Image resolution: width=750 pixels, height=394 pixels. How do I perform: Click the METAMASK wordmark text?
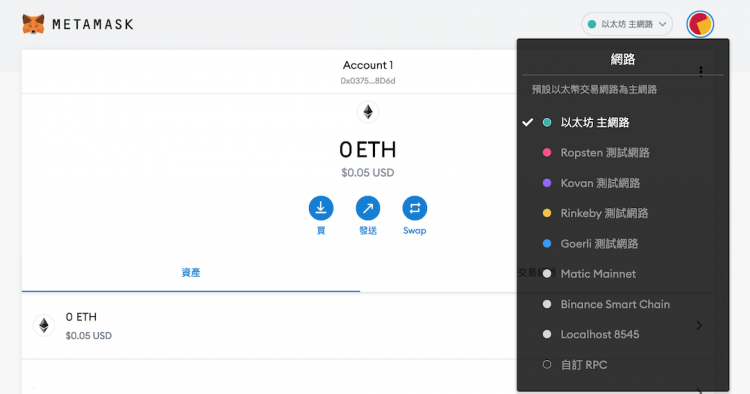click(x=92, y=24)
